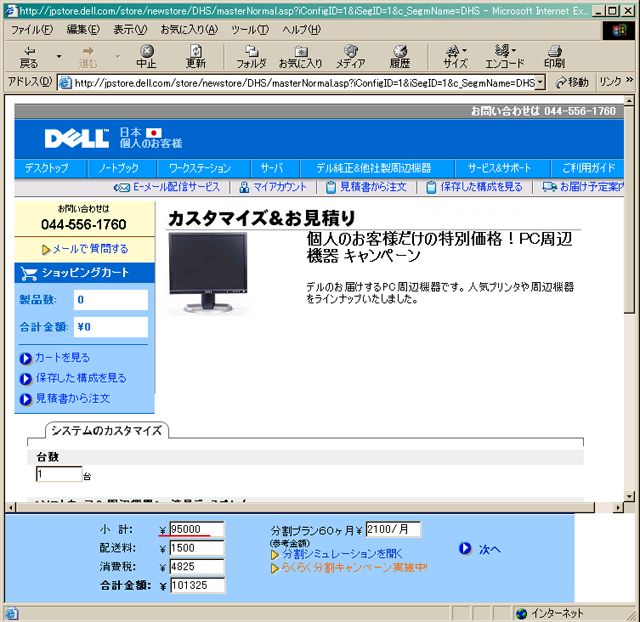
Task: Click the vertical scrollbar up arrow
Action: 629,100
